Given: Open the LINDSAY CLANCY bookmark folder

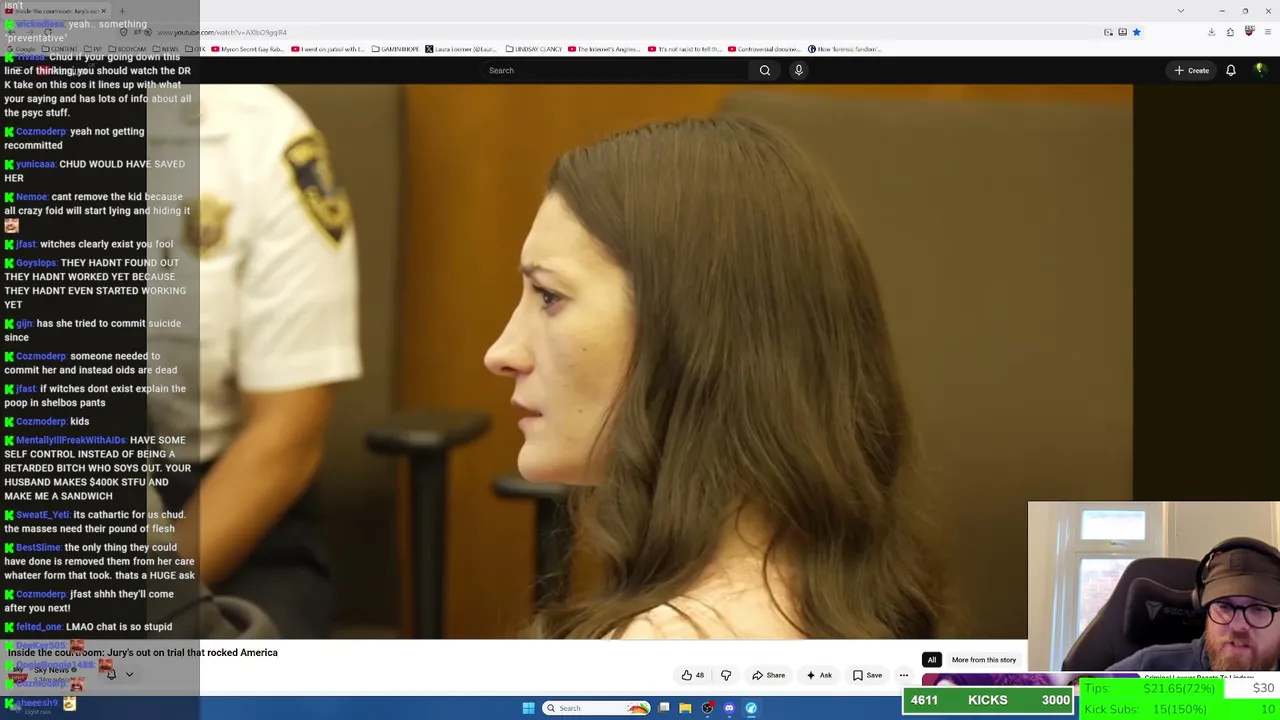Looking at the screenshot, I should click(x=533, y=49).
